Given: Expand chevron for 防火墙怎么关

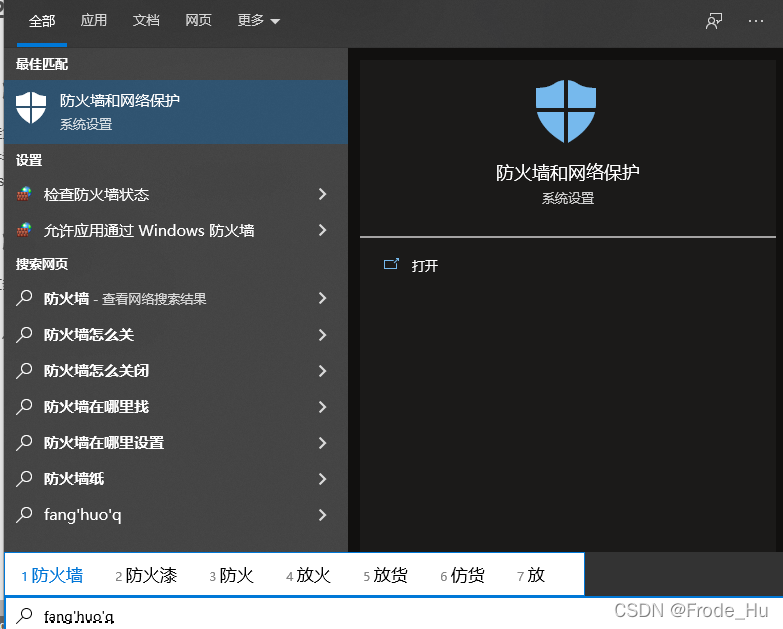Looking at the screenshot, I should click(x=323, y=334).
